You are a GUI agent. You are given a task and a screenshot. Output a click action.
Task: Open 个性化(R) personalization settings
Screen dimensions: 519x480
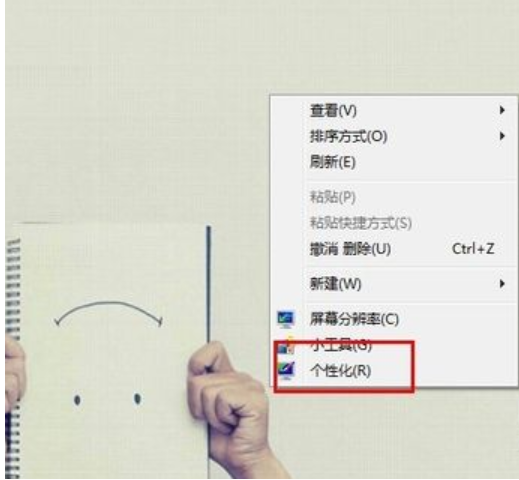tap(394, 371)
